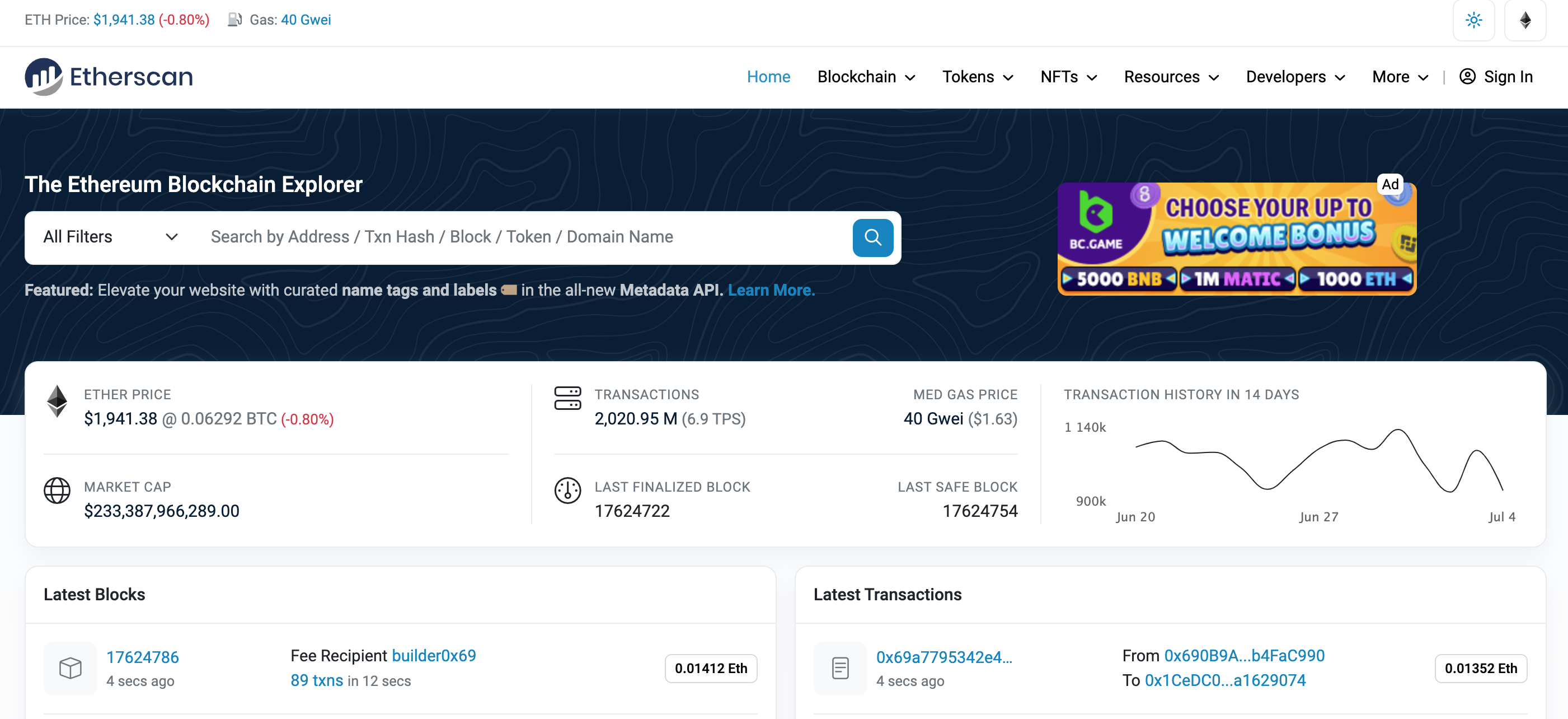Image resolution: width=1568 pixels, height=719 pixels.
Task: Expand the Developers menu
Action: pyautogui.click(x=1295, y=77)
